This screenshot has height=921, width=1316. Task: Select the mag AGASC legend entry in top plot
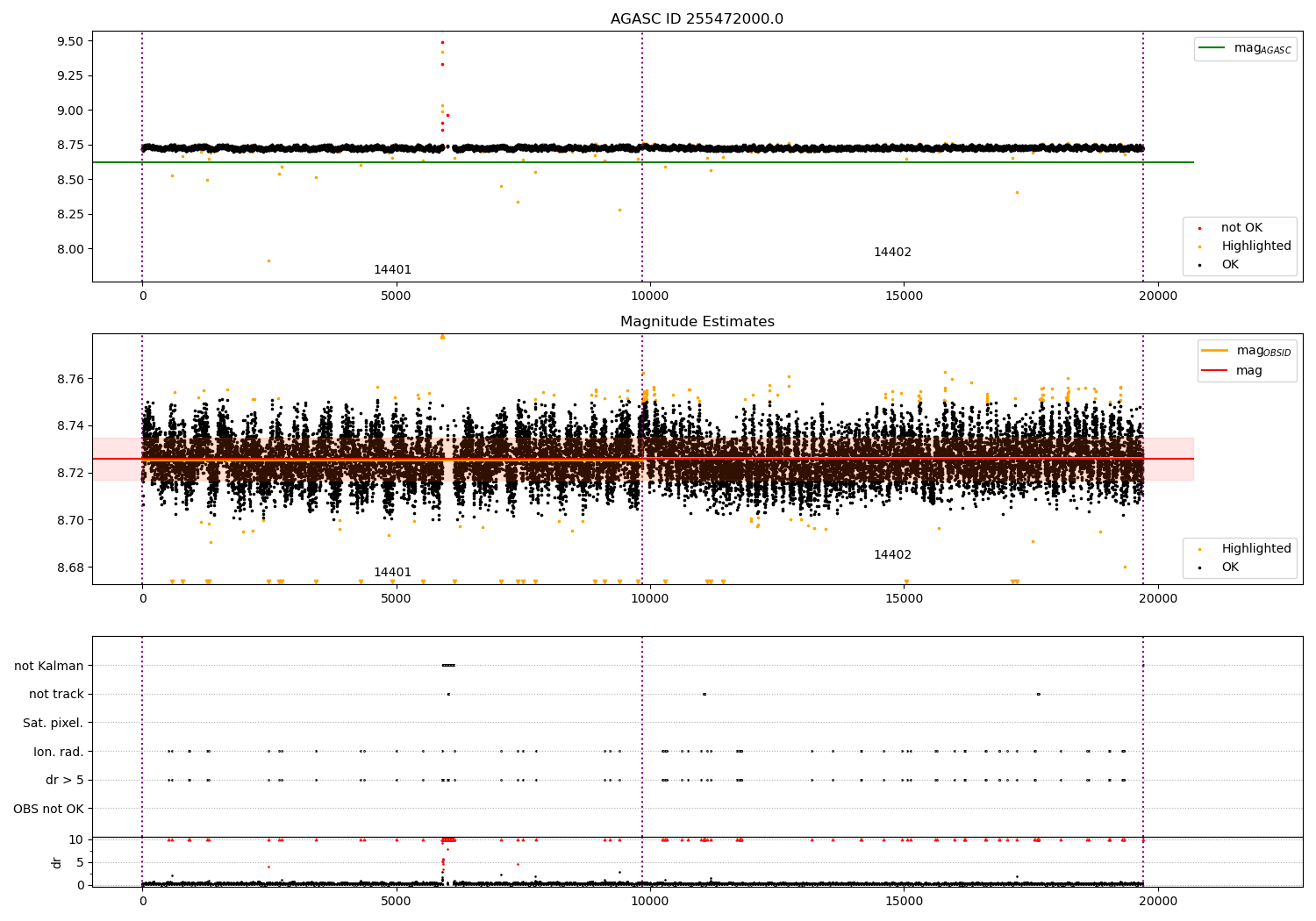point(1245,48)
